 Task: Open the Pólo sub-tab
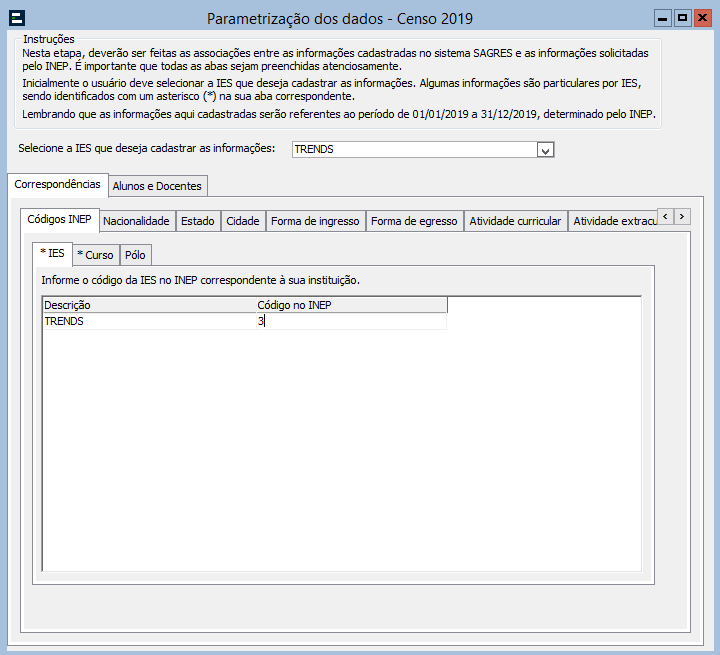[135, 255]
